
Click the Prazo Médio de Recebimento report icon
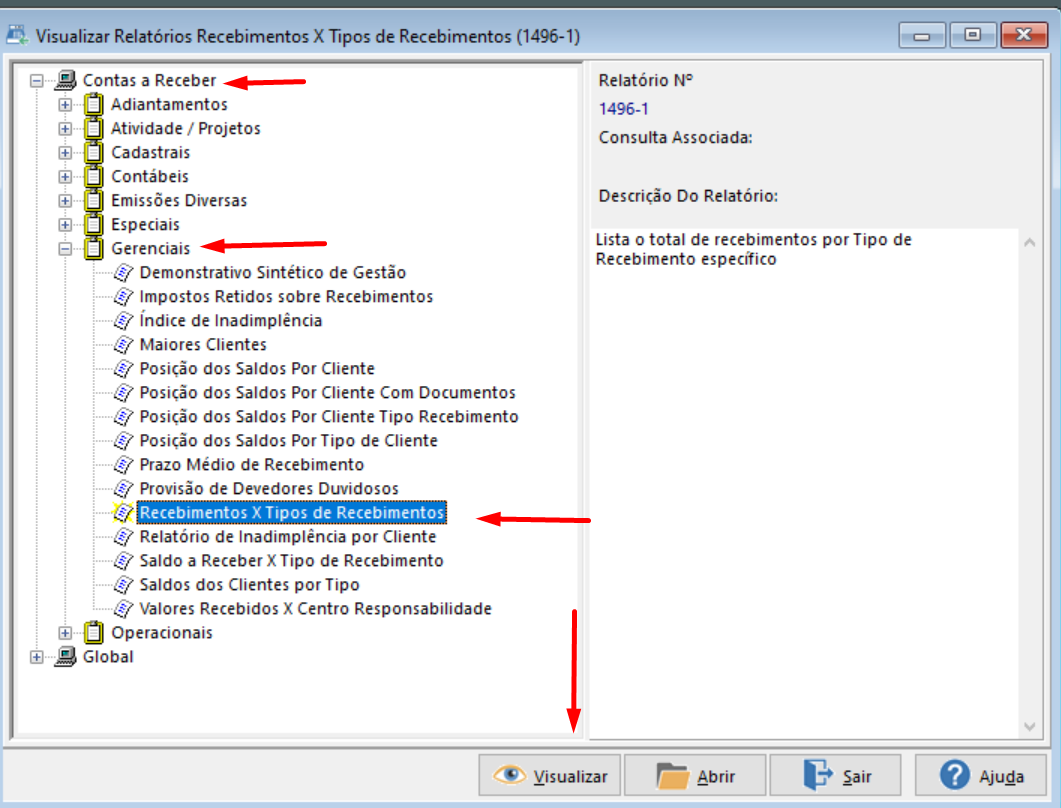(x=123, y=465)
